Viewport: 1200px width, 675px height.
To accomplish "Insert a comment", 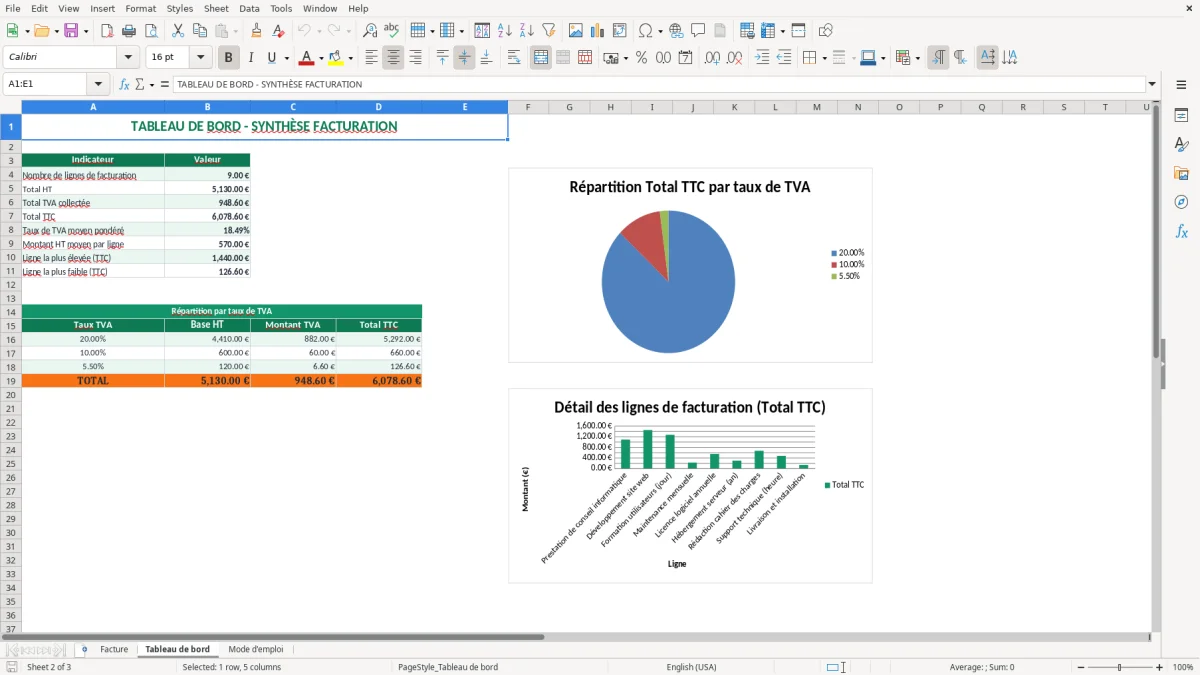I will coord(698,31).
